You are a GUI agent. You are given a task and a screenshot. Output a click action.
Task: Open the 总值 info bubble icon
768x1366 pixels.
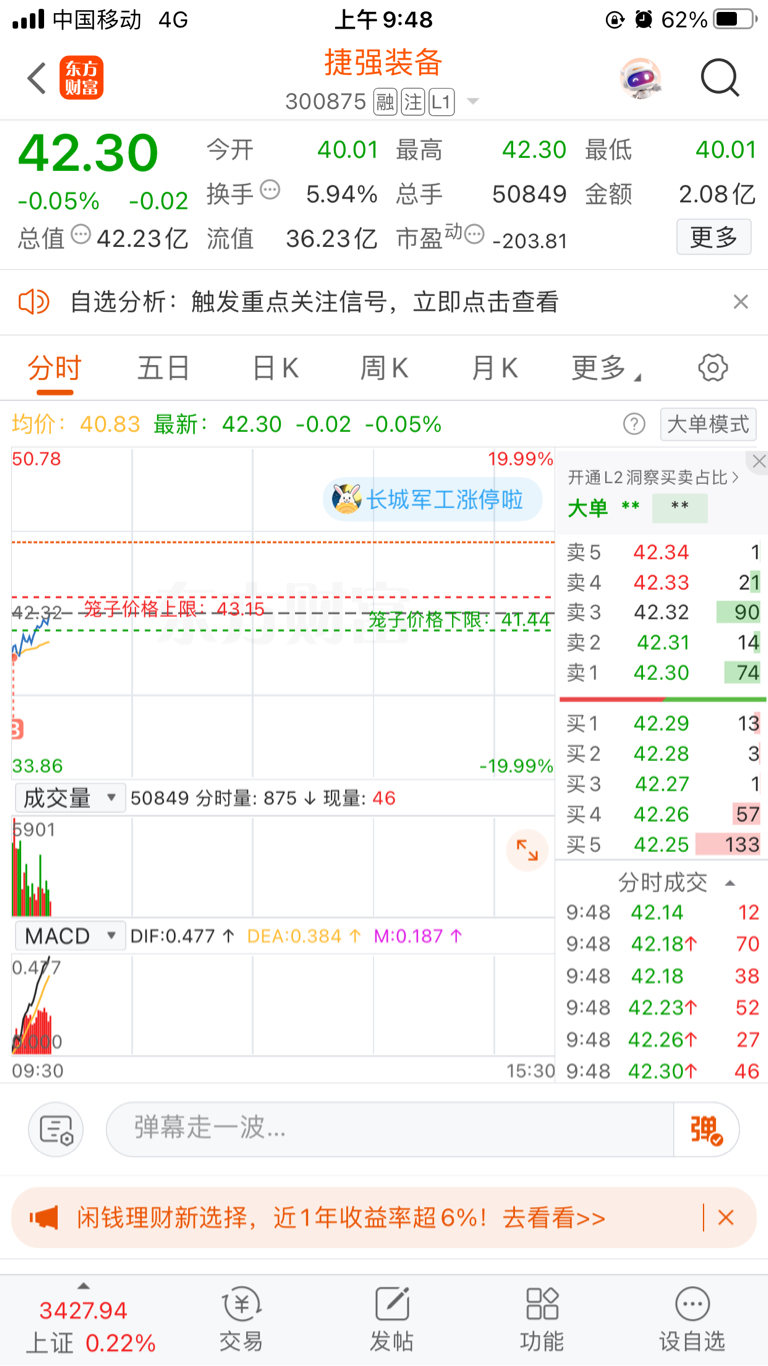81,235
